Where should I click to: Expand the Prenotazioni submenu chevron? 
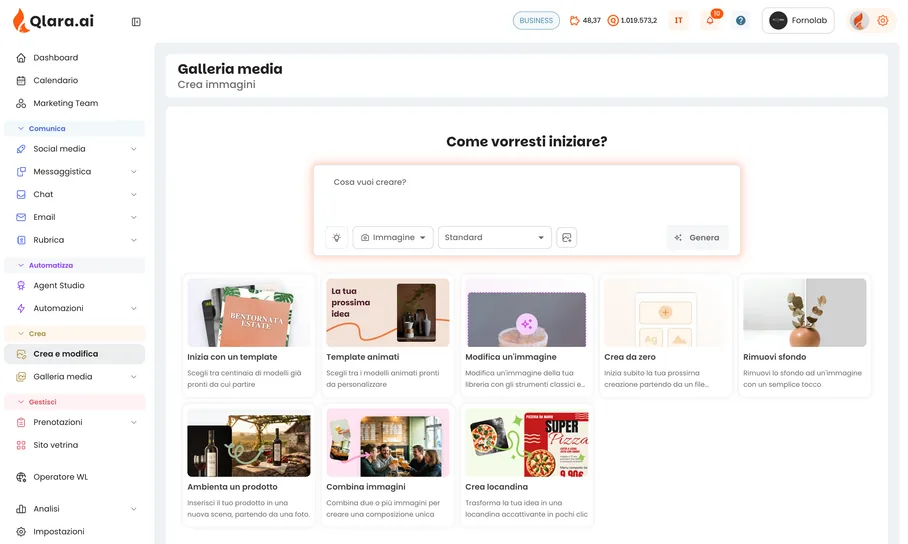tap(134, 422)
